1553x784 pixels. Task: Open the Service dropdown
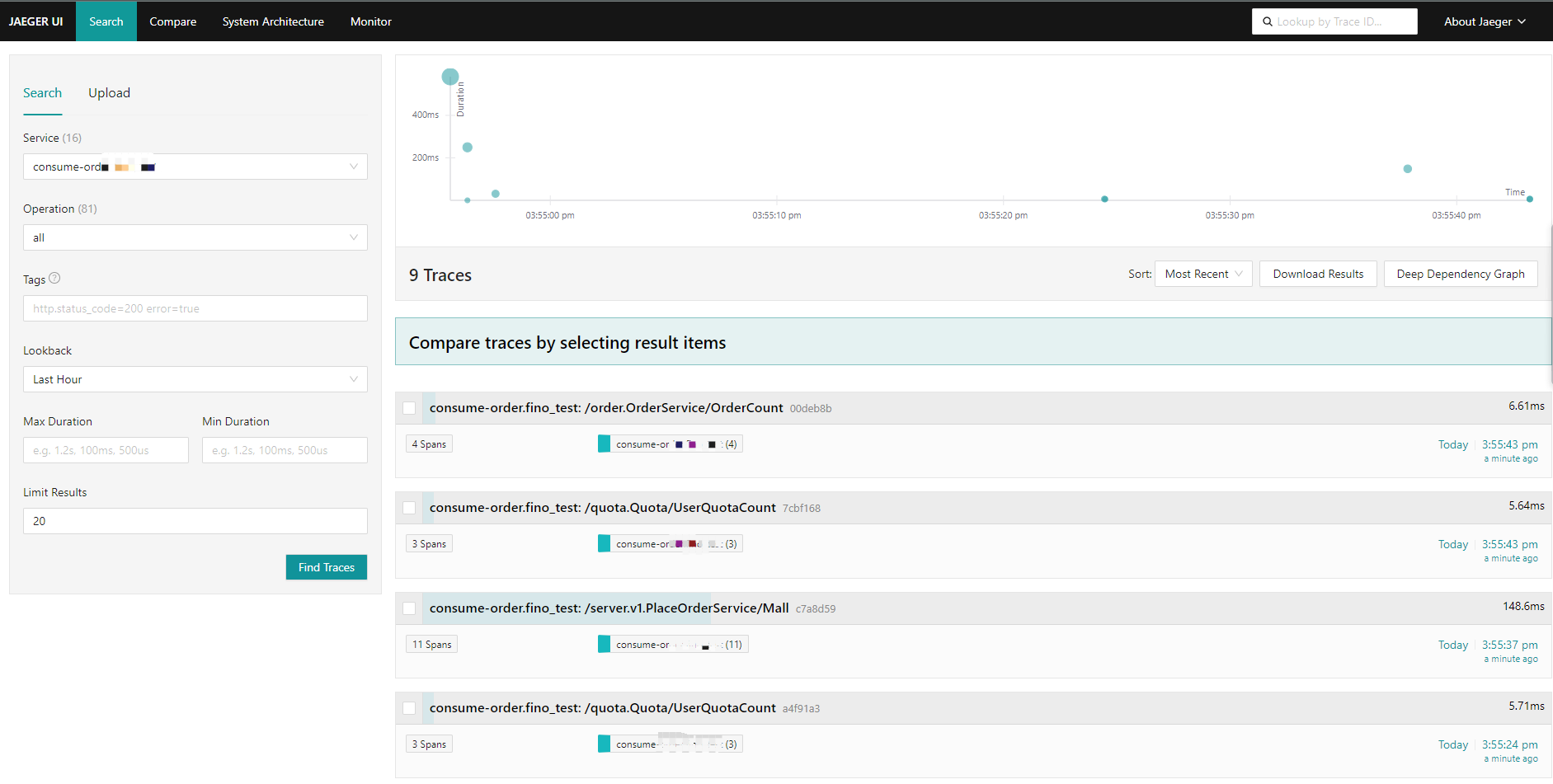(x=195, y=167)
